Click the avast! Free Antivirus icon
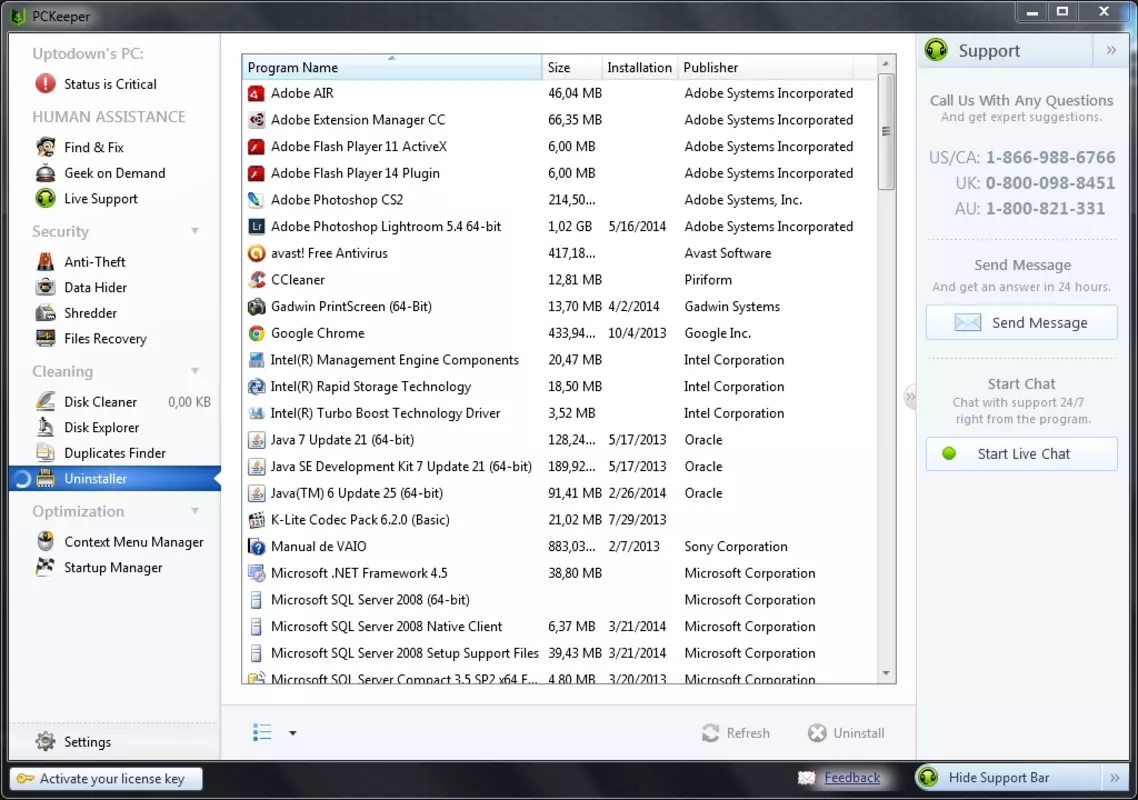1138x800 pixels. point(256,253)
